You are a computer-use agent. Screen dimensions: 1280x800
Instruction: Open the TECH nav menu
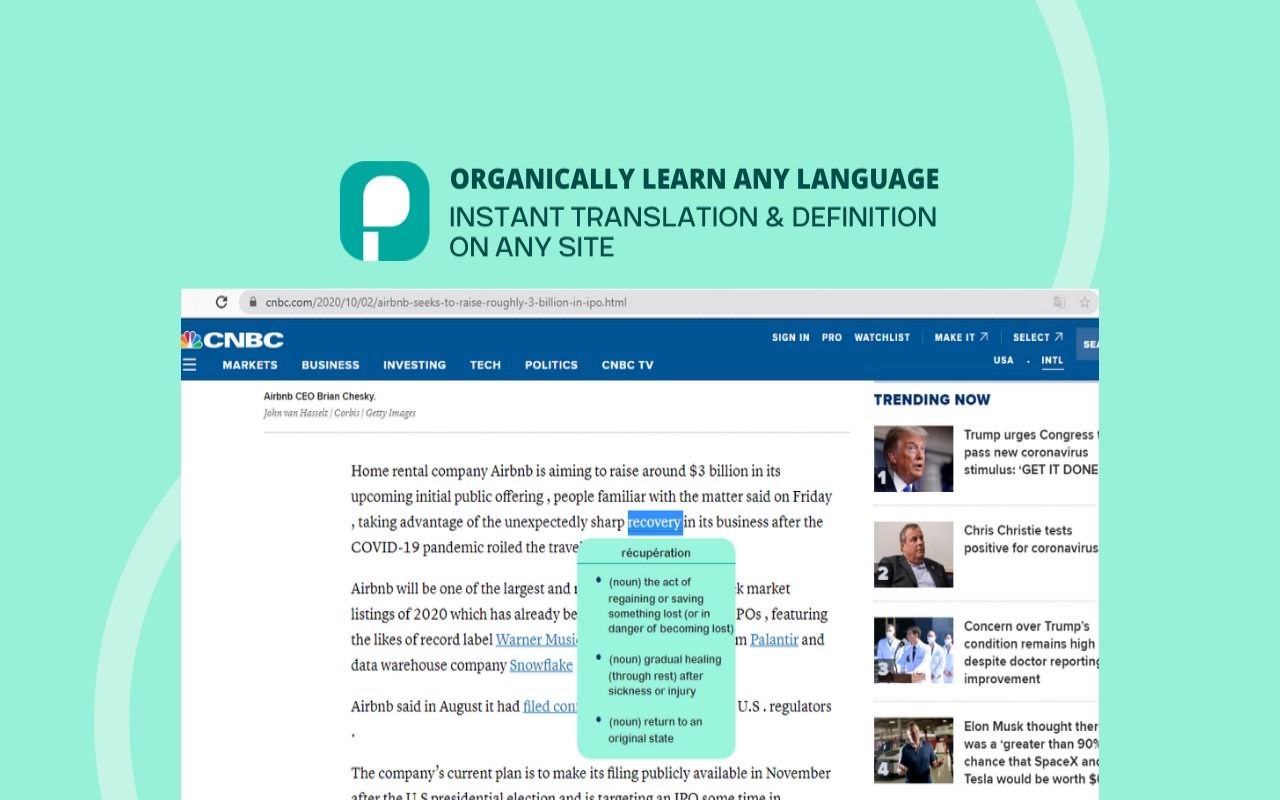tap(485, 365)
